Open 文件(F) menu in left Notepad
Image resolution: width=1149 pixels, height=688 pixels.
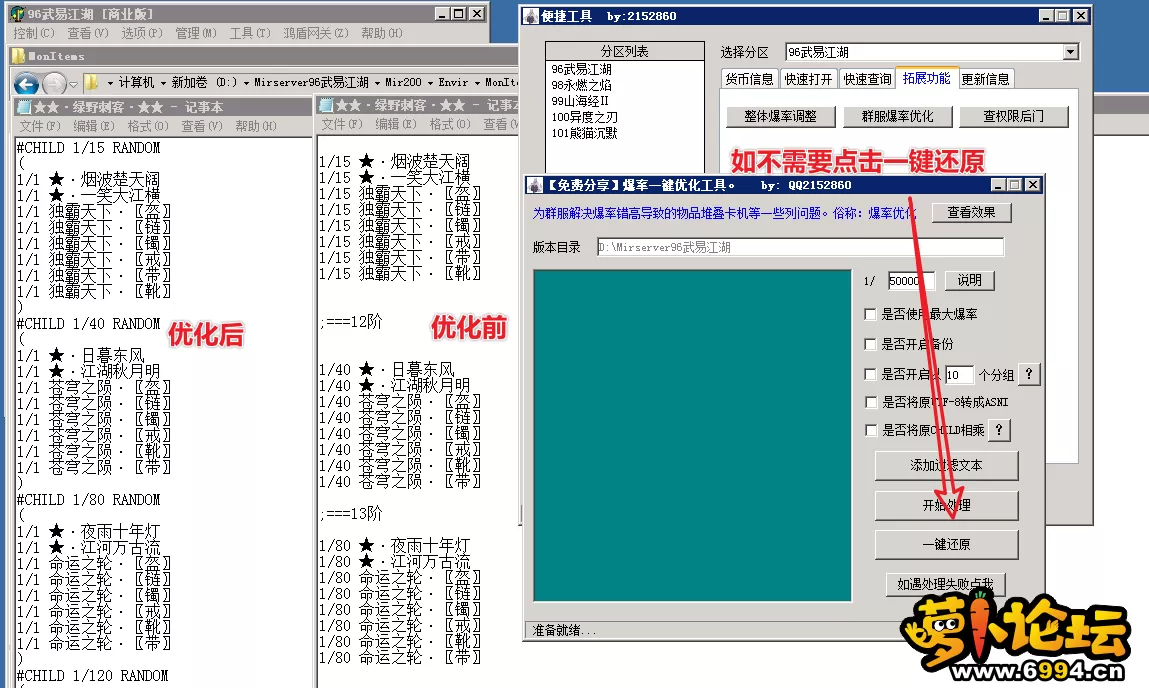click(40, 126)
